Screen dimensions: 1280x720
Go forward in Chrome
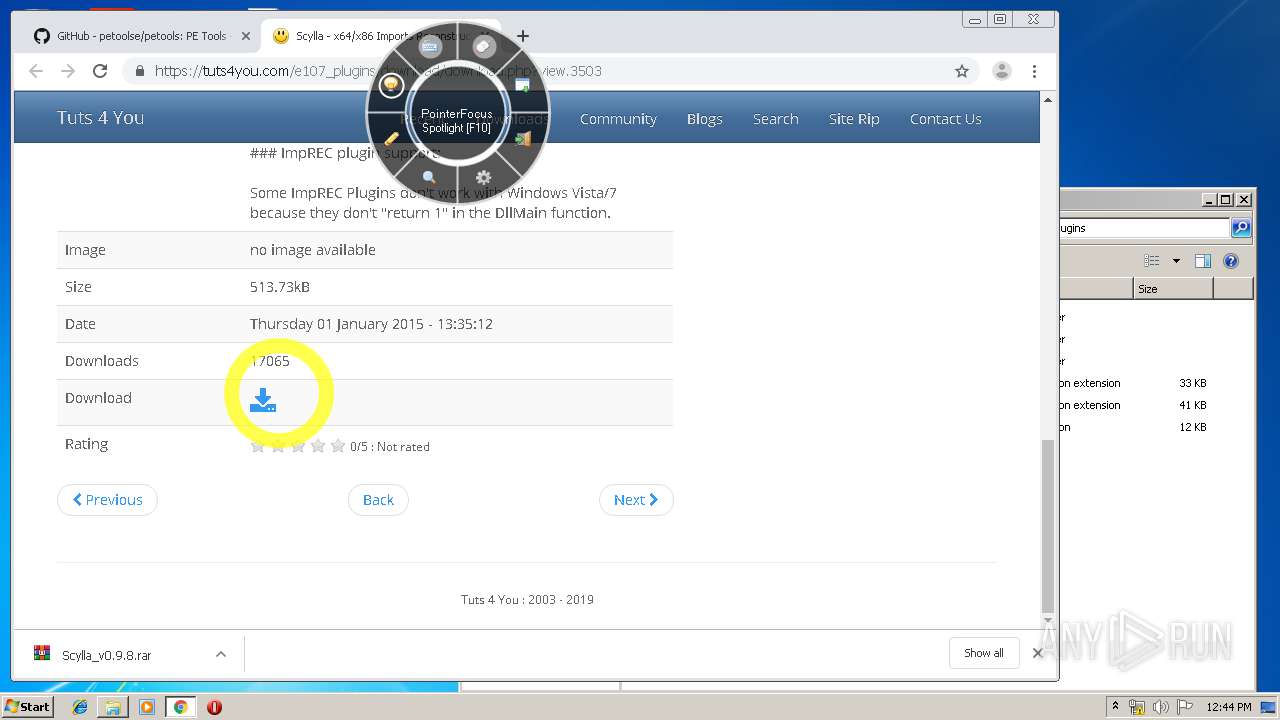[x=68, y=71]
